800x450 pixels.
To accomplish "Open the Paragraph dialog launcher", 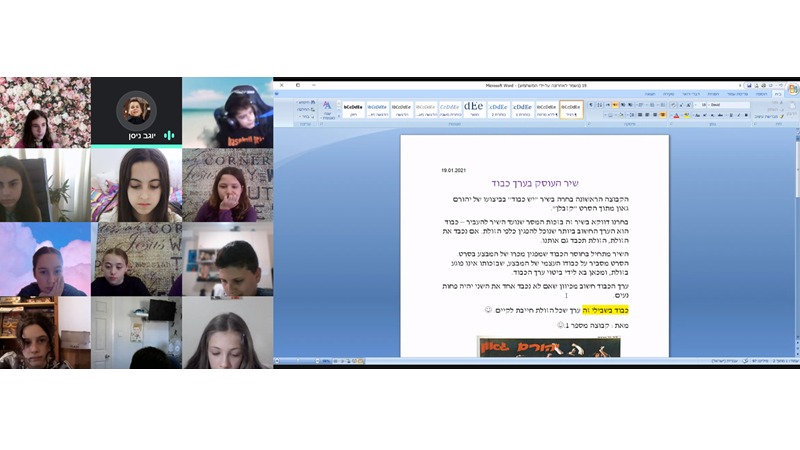I will (588, 124).
